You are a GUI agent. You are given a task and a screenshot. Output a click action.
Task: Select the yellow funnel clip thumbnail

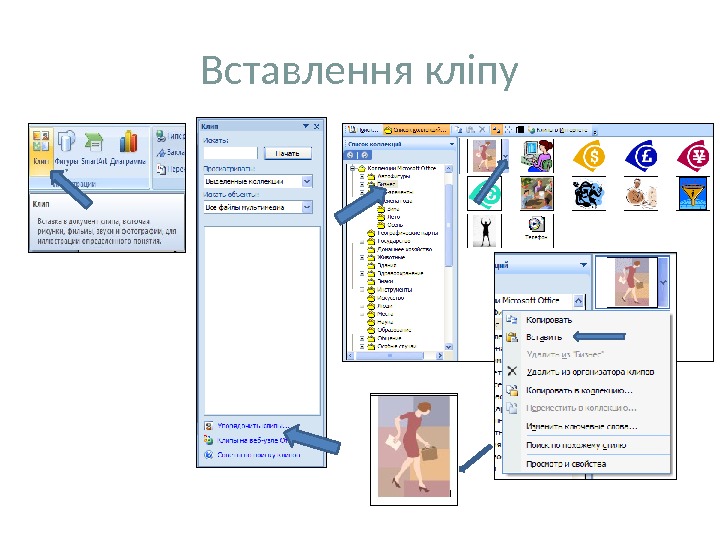click(x=693, y=193)
